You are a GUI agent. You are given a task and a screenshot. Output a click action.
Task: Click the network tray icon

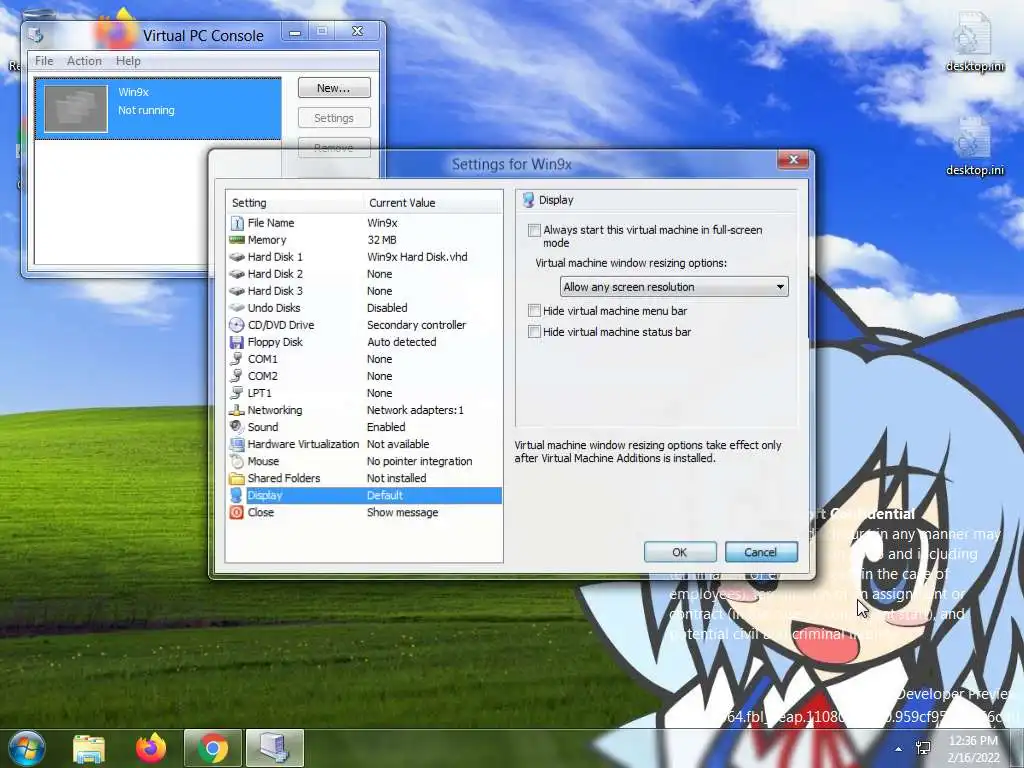pyautogui.click(x=923, y=748)
